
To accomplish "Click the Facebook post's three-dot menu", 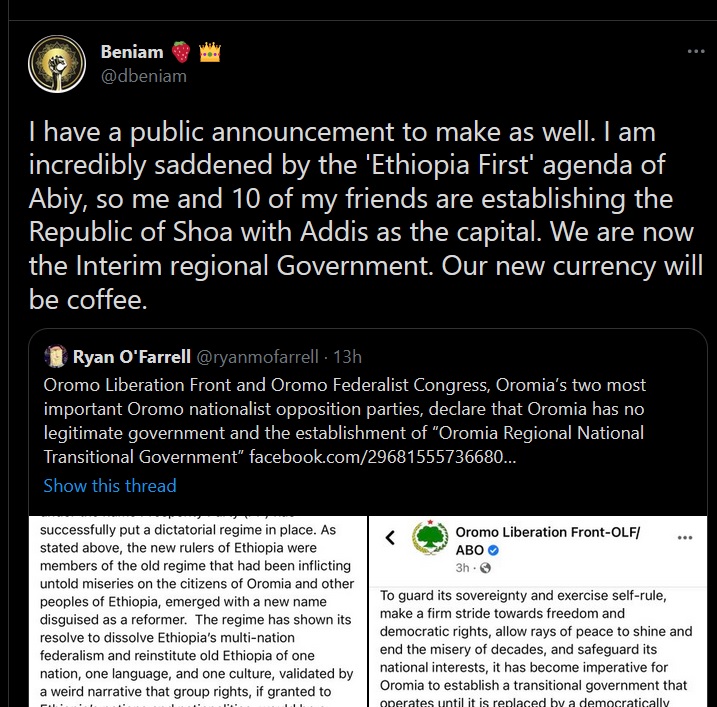I will pos(684,537).
